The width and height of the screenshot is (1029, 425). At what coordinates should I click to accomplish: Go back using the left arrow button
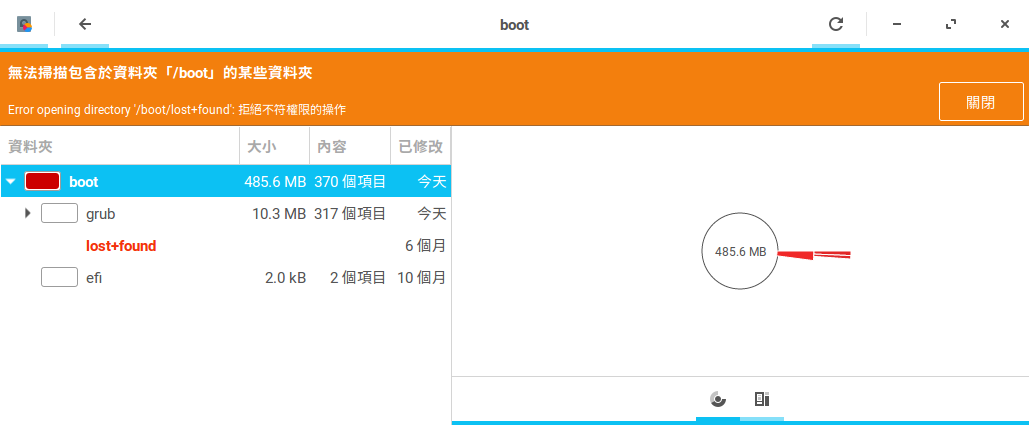(x=85, y=24)
